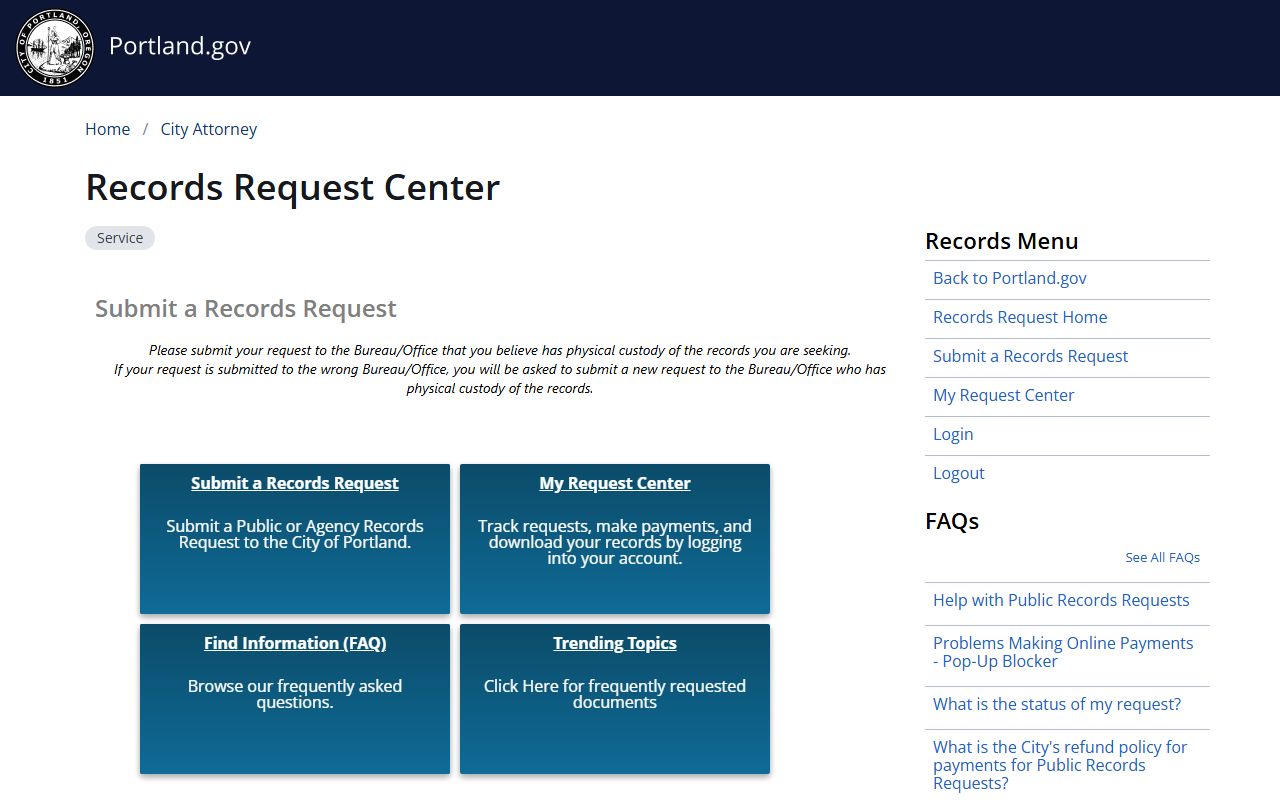Open the Portland.gov site name link
Screen dimensions: 1280x800
[x=180, y=46]
